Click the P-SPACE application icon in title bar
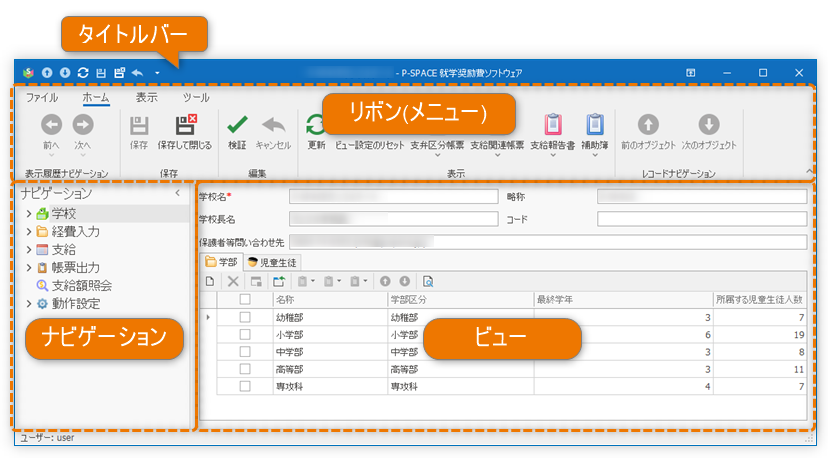The width and height of the screenshot is (828, 458). (x=29, y=73)
